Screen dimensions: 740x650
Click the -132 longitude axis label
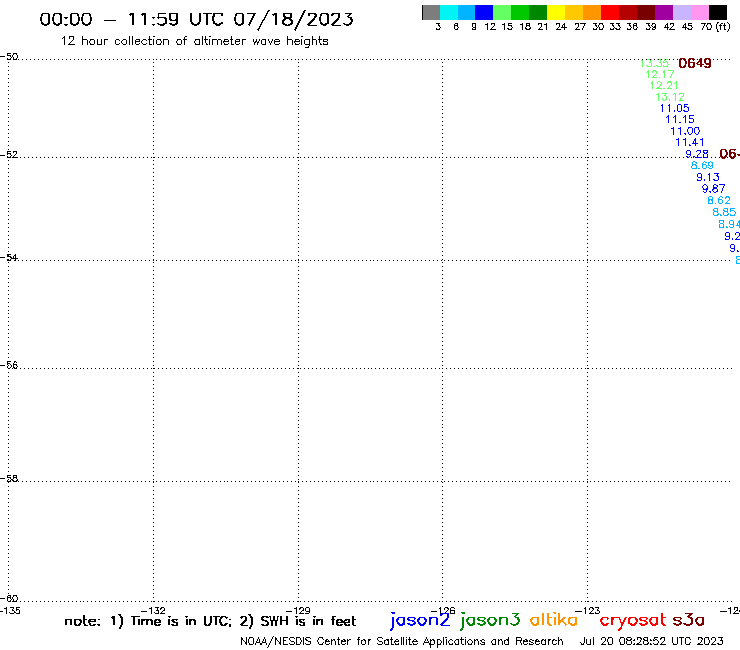click(x=153, y=611)
